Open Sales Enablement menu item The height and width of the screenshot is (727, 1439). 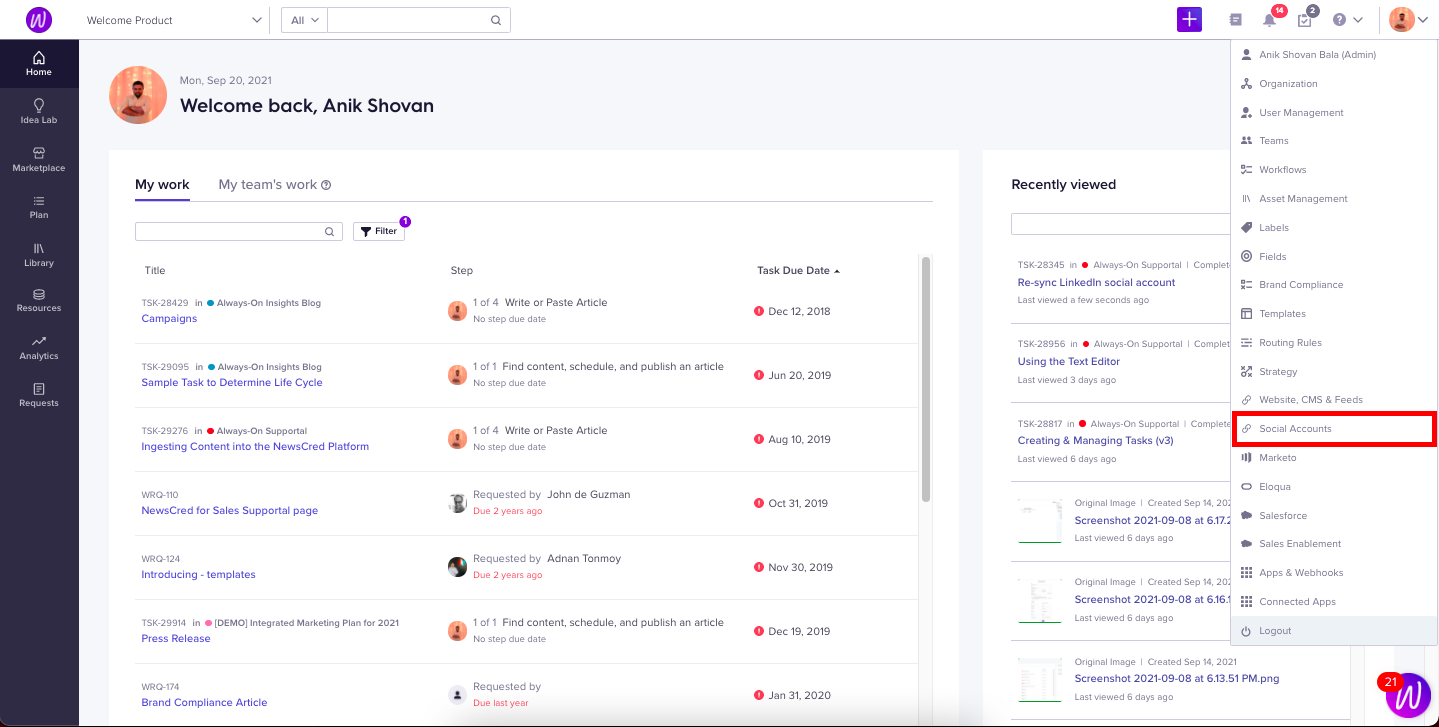pos(1334,544)
